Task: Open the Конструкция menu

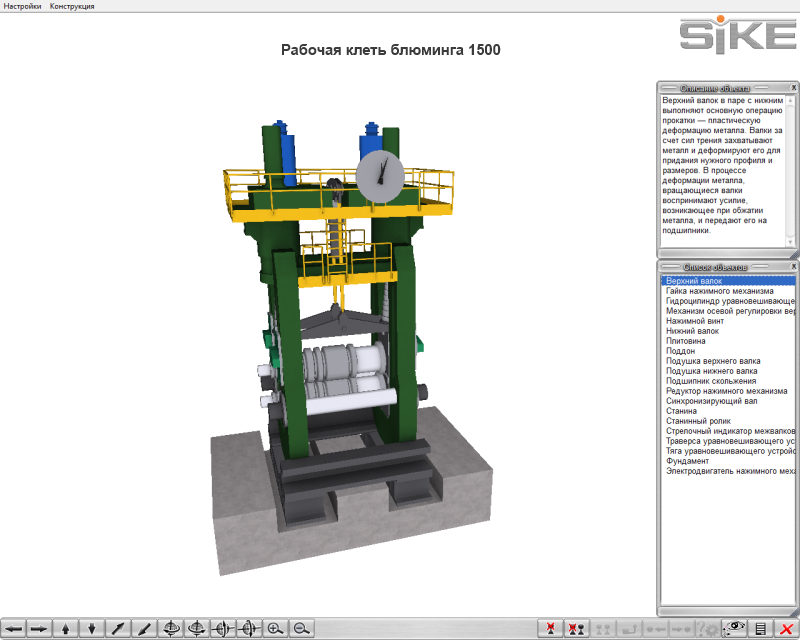Action: coord(72,6)
